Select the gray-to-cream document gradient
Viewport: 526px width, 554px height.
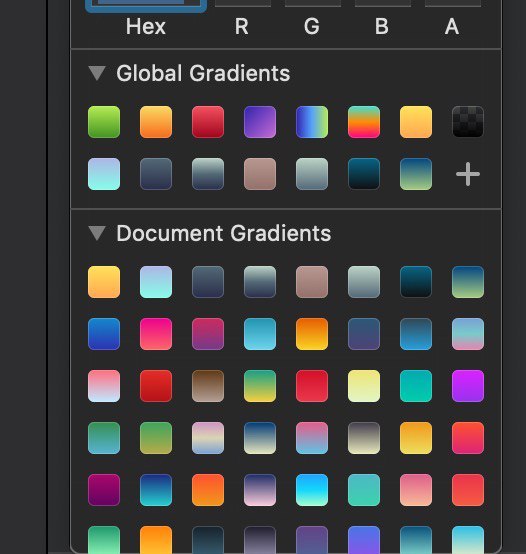pyautogui.click(x=364, y=438)
